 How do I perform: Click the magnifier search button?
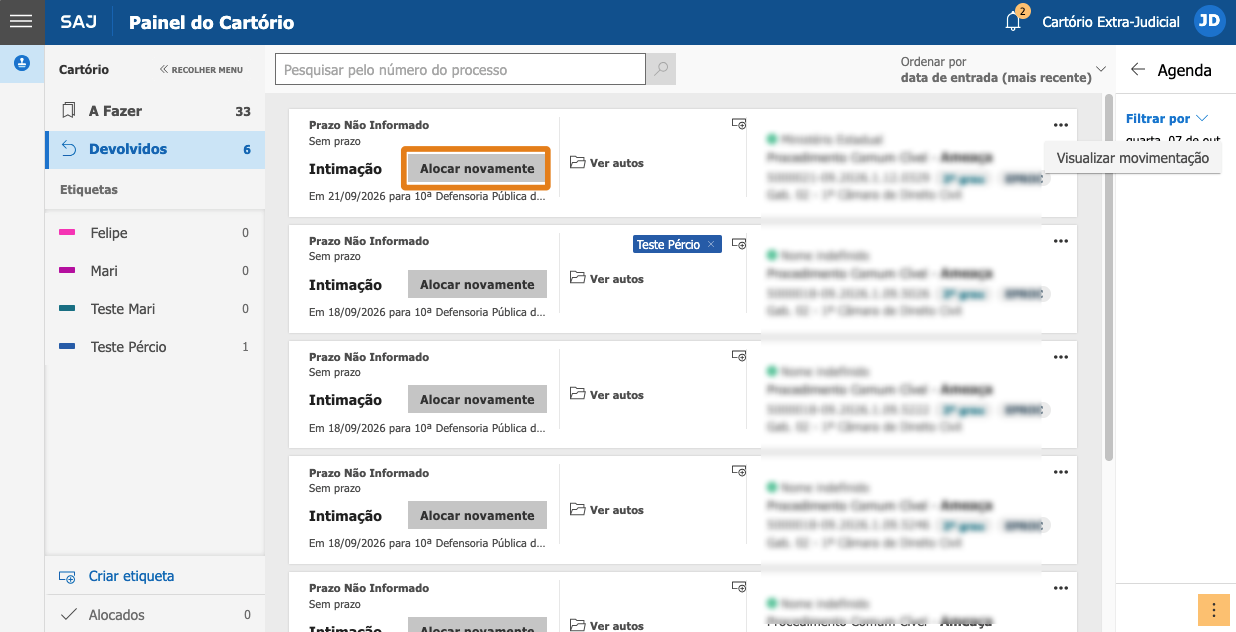[661, 69]
